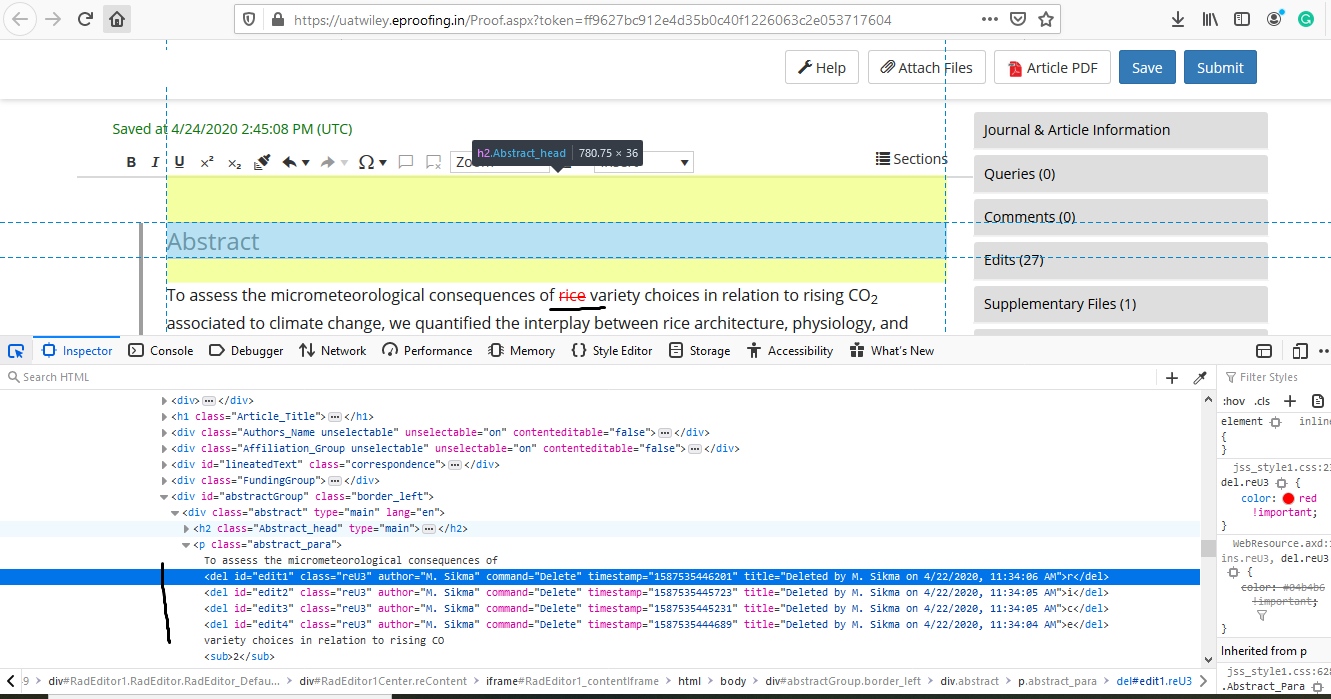Click the remove comment bubble icon
Viewport: 1331px width, 699px height.
click(433, 162)
